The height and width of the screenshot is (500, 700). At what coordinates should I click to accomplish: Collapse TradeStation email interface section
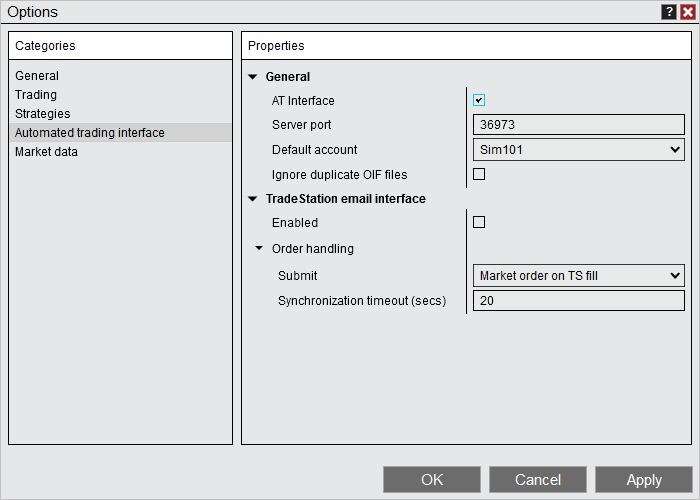[253, 199]
